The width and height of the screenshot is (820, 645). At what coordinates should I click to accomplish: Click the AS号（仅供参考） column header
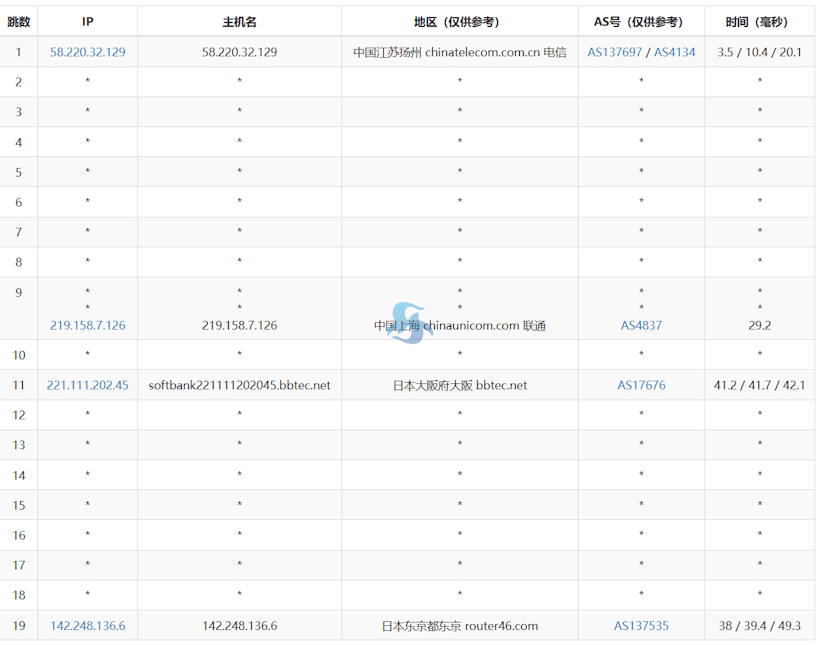[x=641, y=21]
